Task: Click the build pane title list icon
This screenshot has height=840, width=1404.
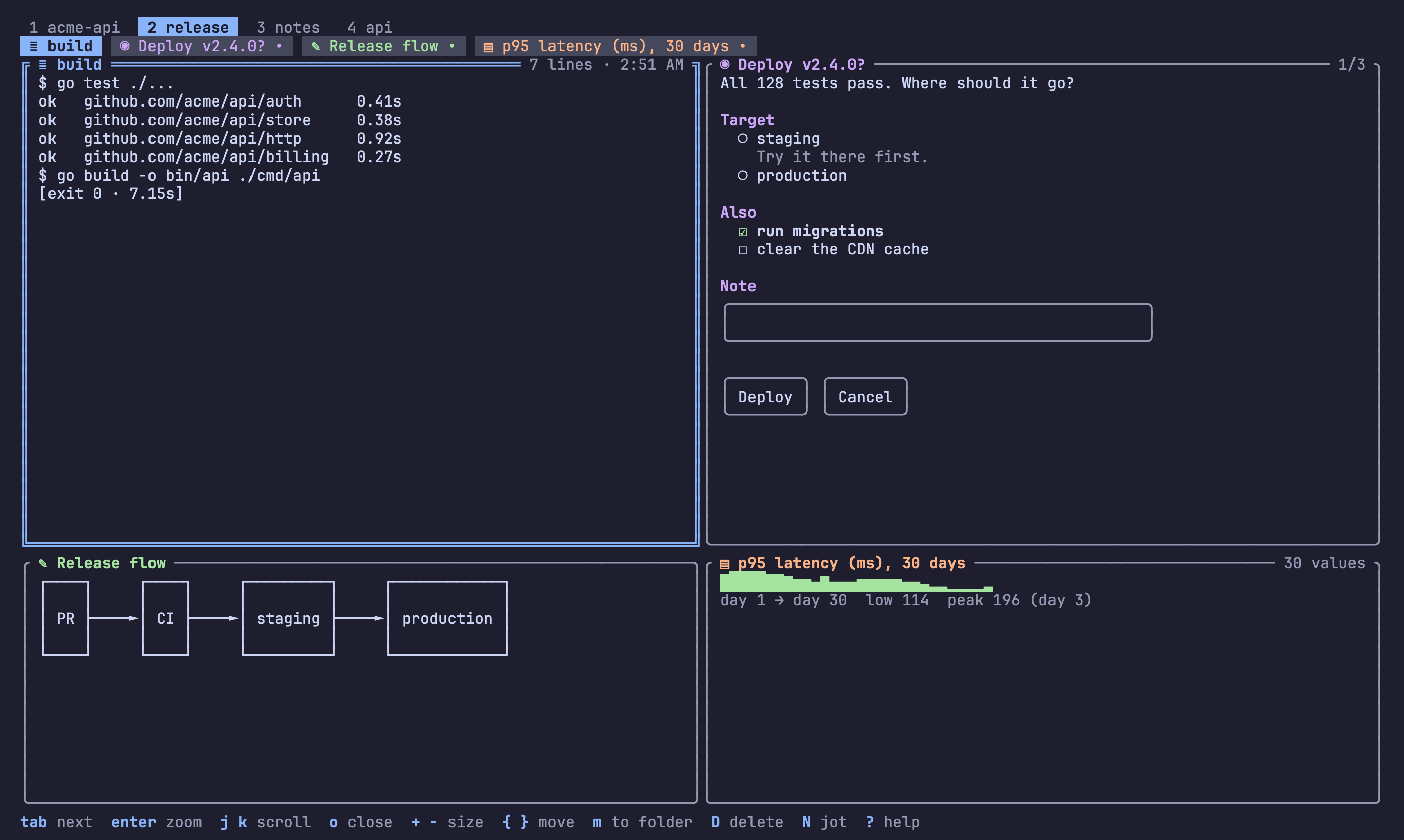Action: click(x=43, y=65)
